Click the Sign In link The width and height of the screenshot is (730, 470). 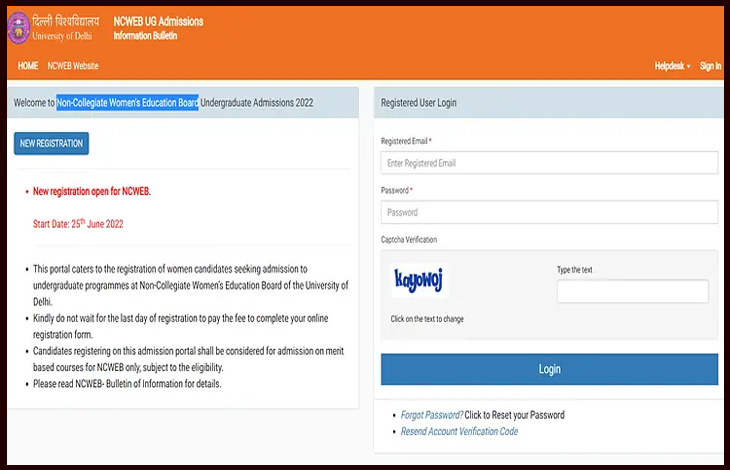[710, 66]
